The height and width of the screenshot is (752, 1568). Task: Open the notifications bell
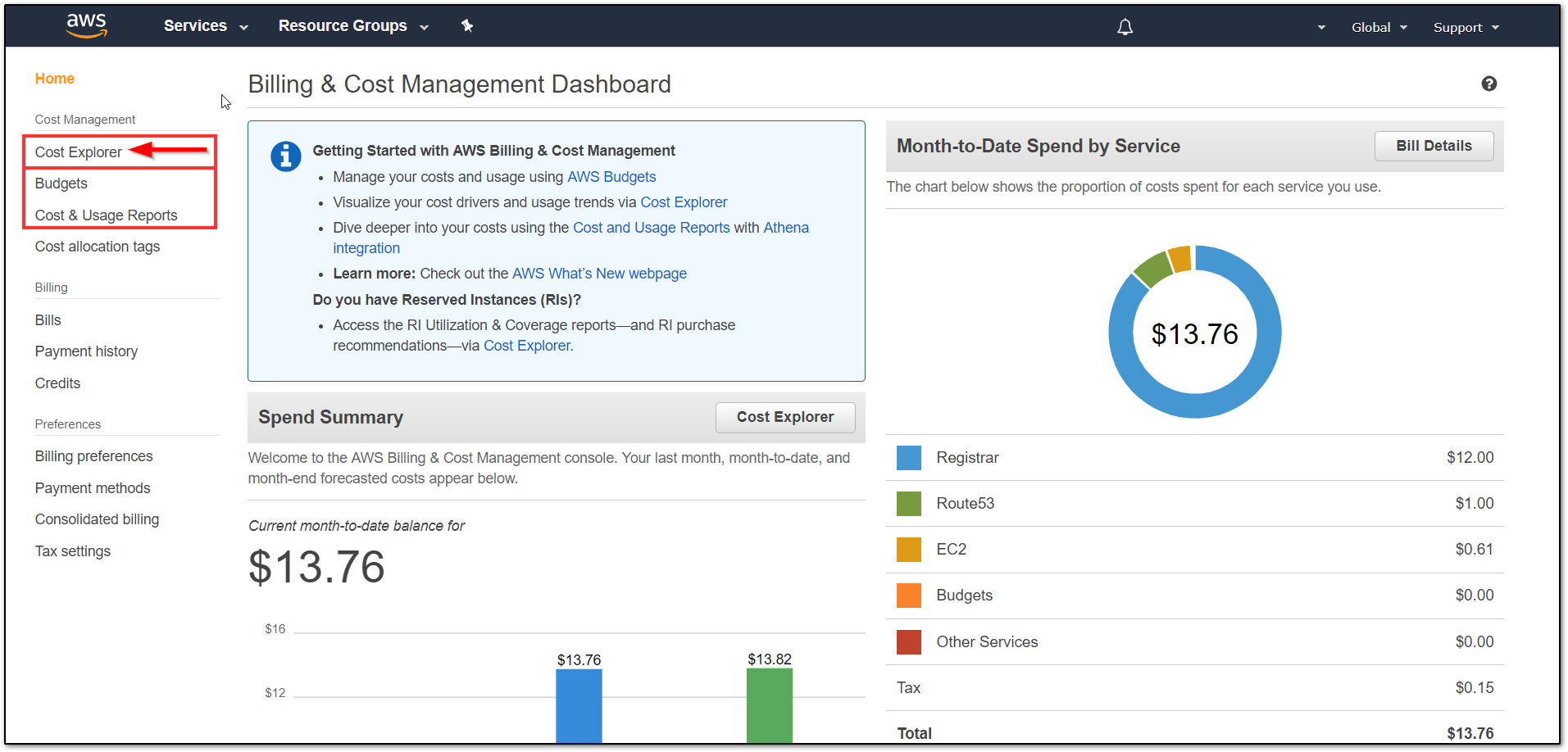[x=1125, y=27]
